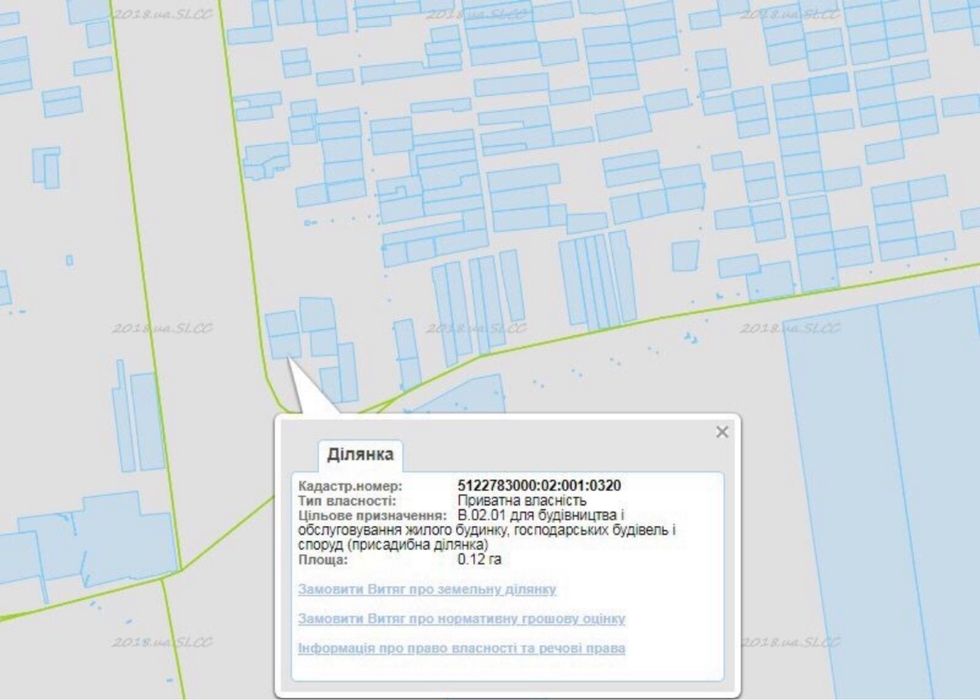Select the parcel the popup callout points to

[286, 345]
